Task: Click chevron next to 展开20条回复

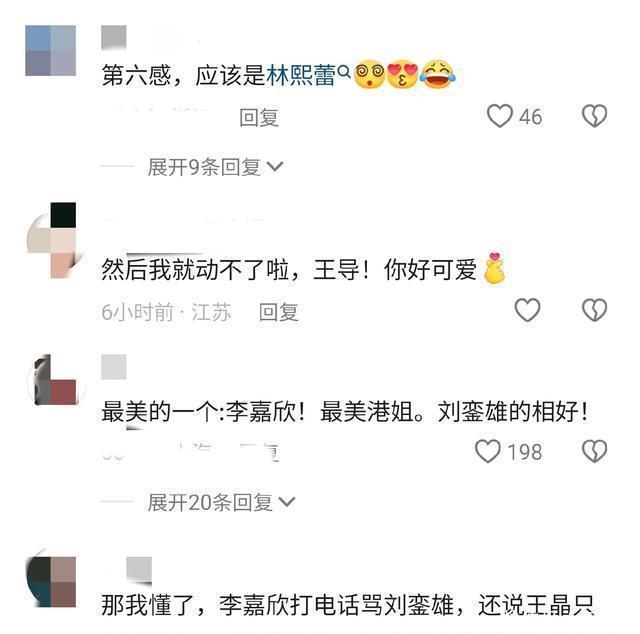Action: 286,502
